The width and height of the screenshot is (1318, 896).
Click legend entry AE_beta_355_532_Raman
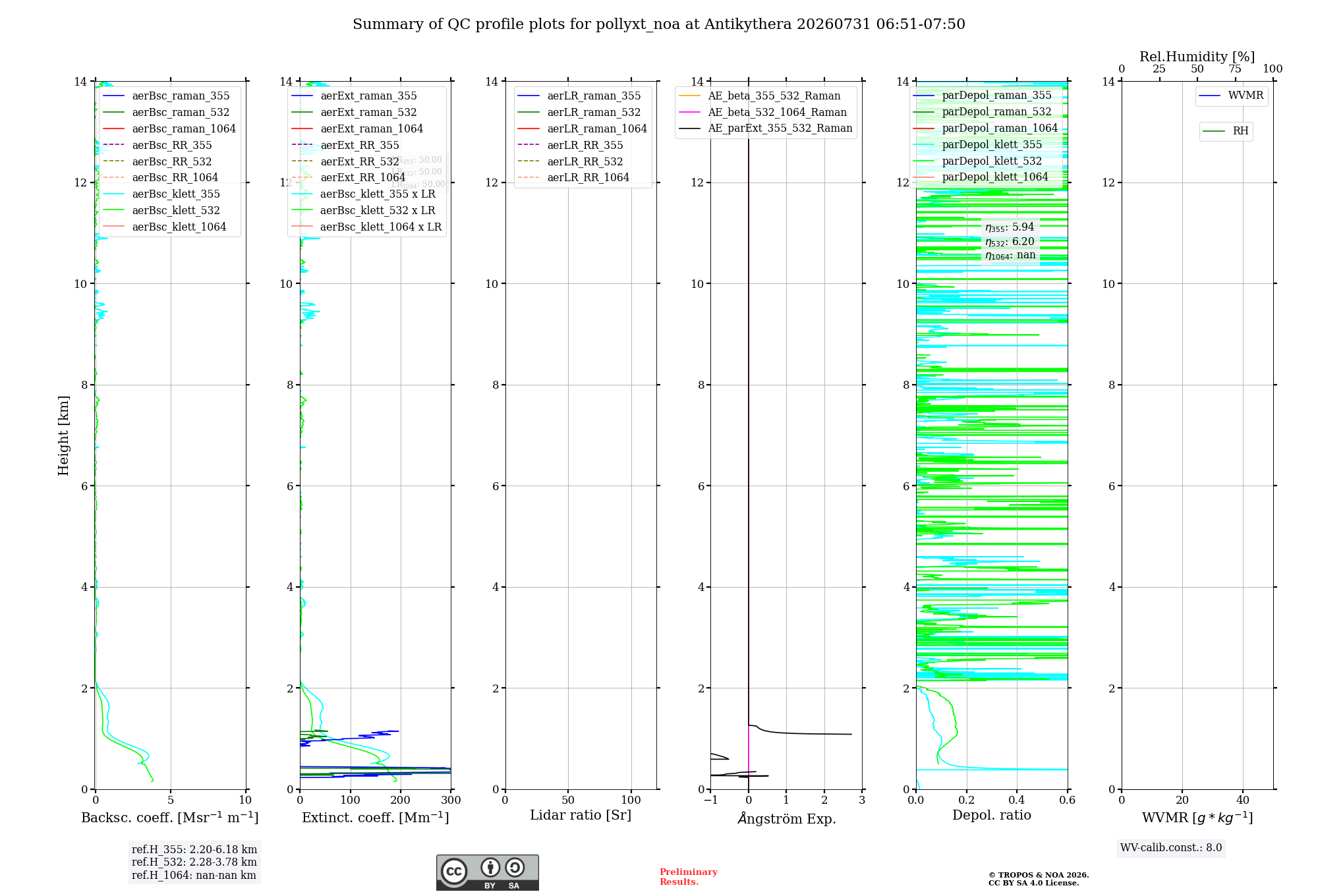[x=760, y=96]
